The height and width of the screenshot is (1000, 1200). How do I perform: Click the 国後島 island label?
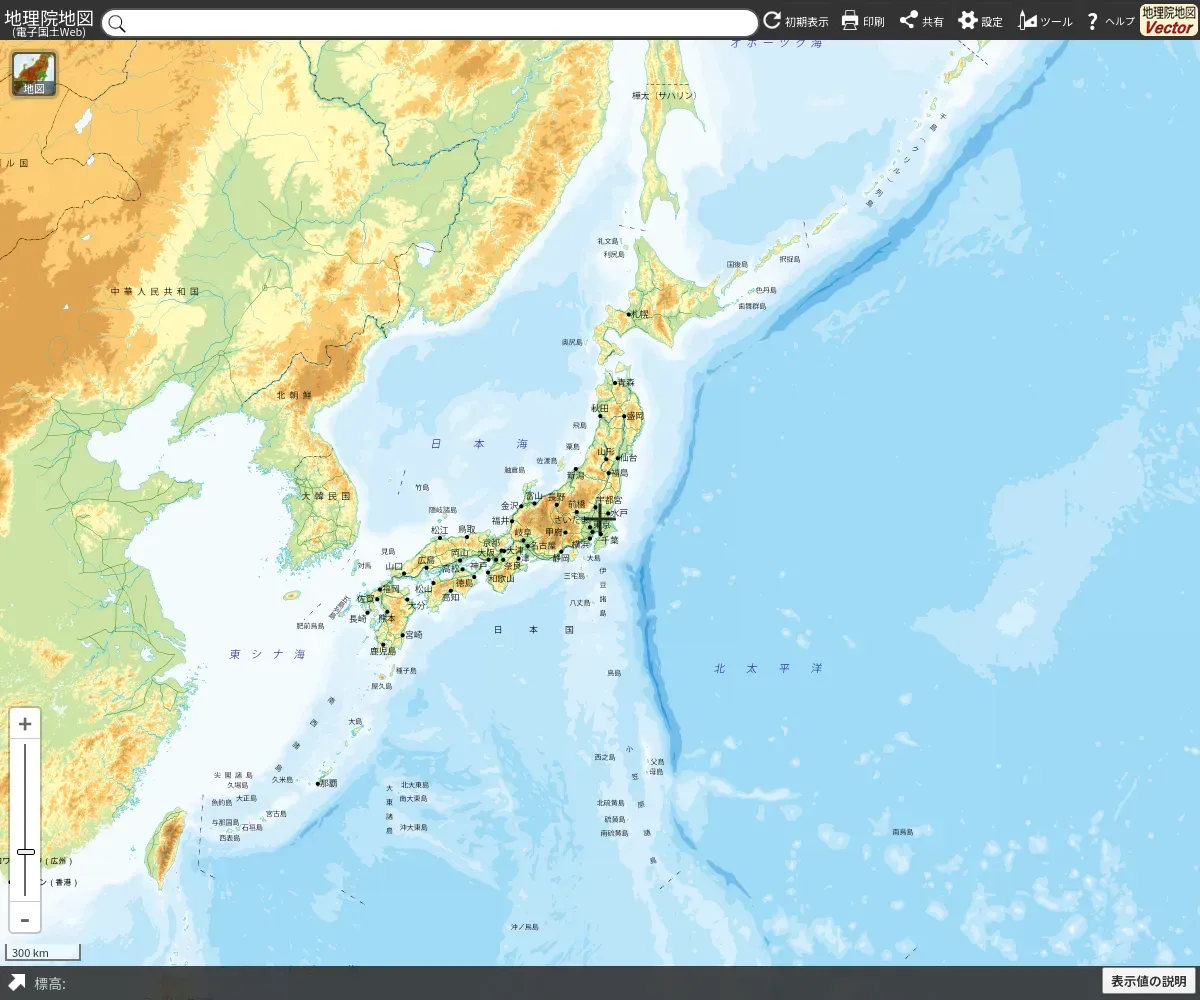738,265
